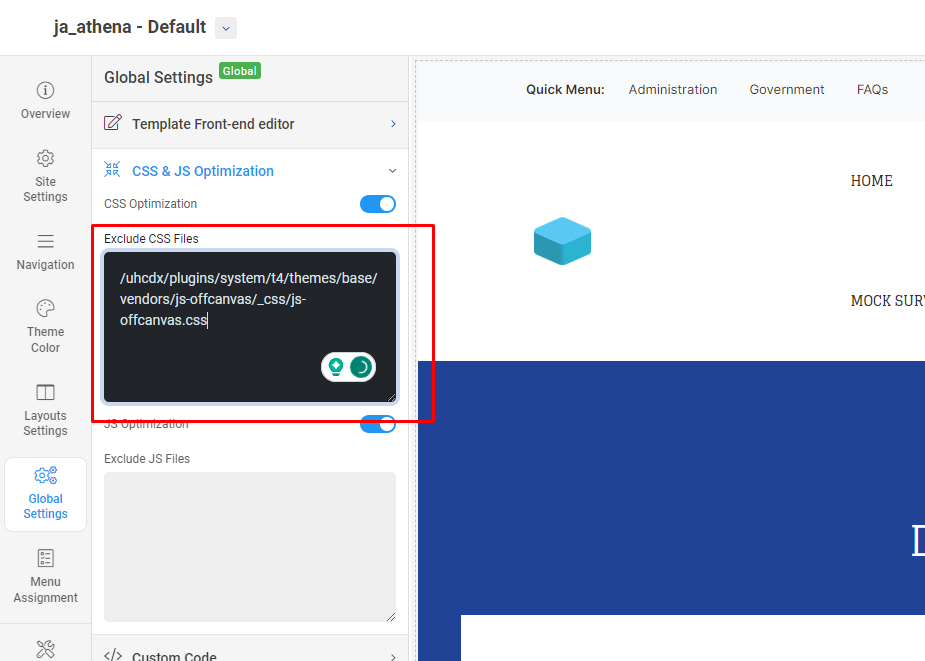Open the template style dropdown arrow

point(226,28)
